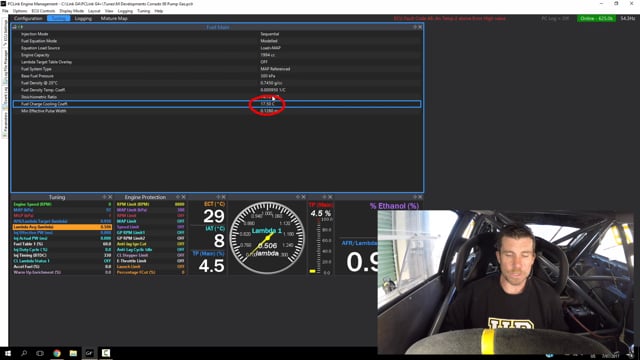The image size is (640, 360).
Task: Select Engine Speed (RPM) in Tuning panel
Action: pos(62,204)
